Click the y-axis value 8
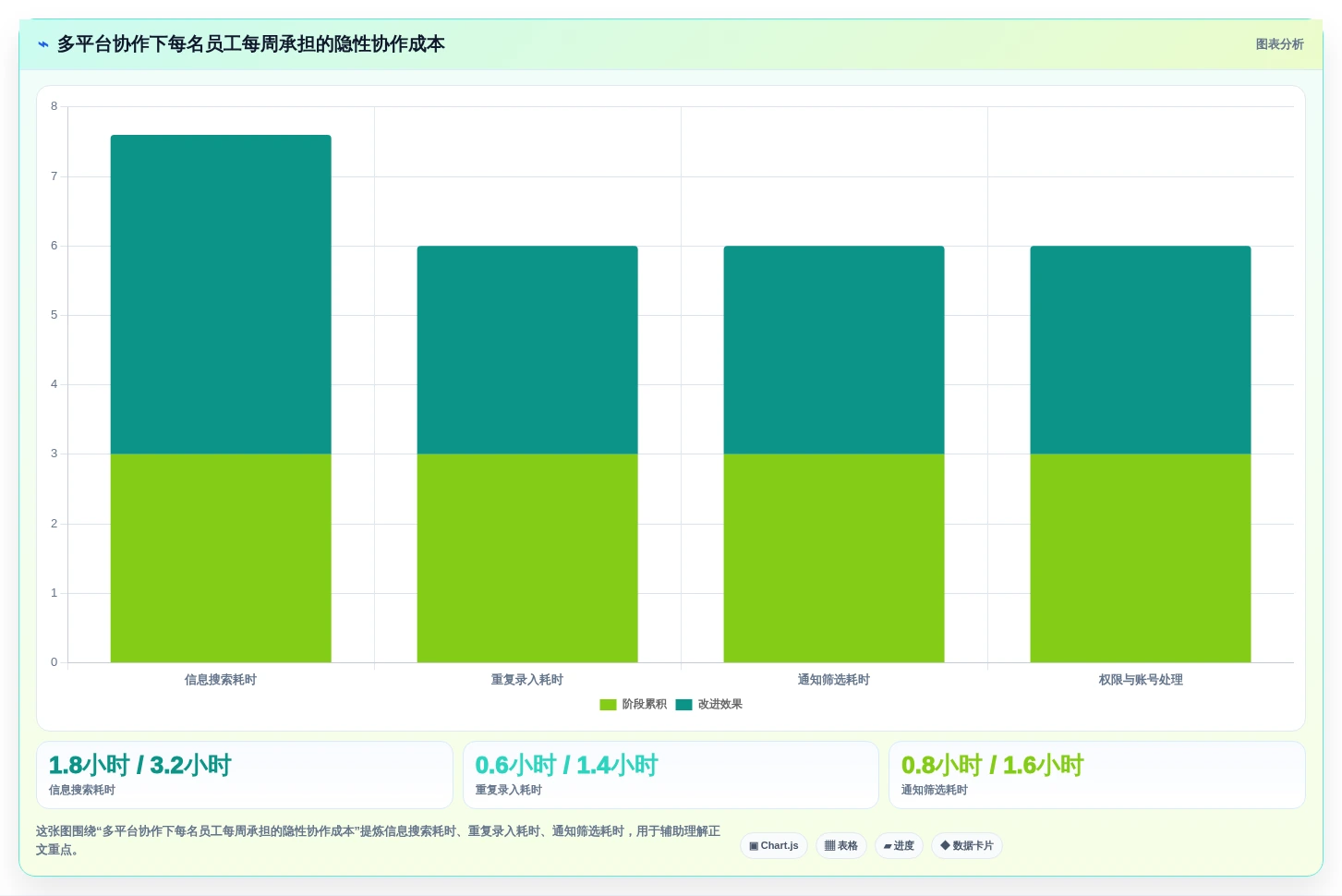The width and height of the screenshot is (1342, 896). coord(54,106)
